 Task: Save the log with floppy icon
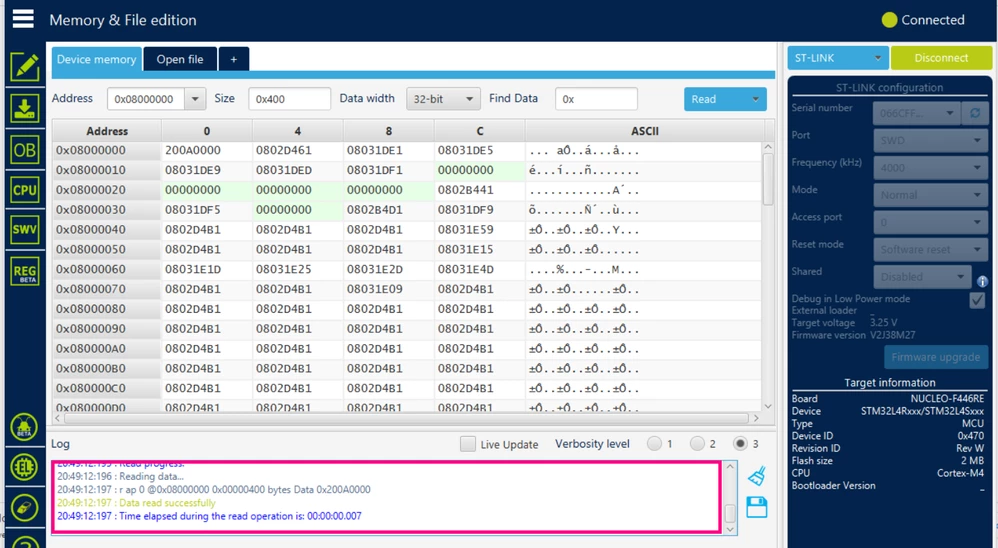point(757,507)
